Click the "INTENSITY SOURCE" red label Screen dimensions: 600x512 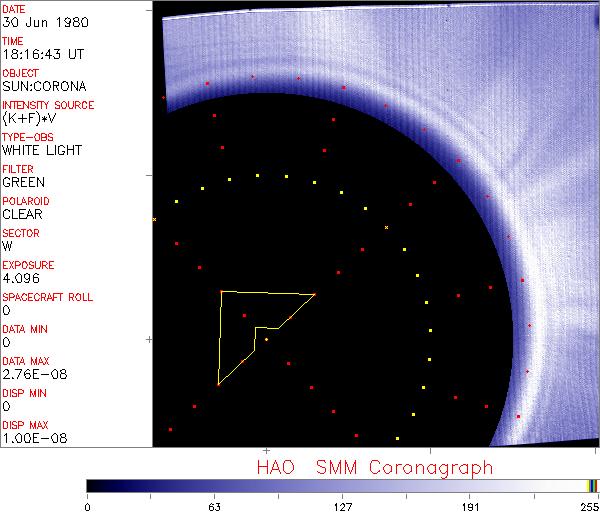48,105
